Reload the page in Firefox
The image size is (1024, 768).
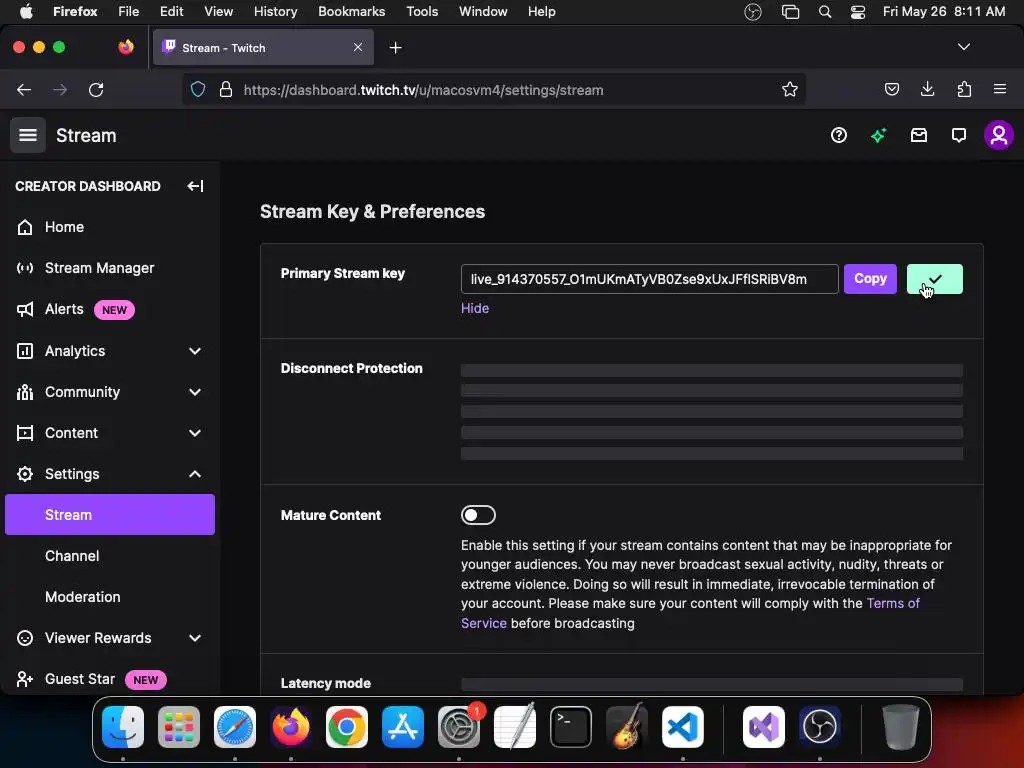[96, 89]
